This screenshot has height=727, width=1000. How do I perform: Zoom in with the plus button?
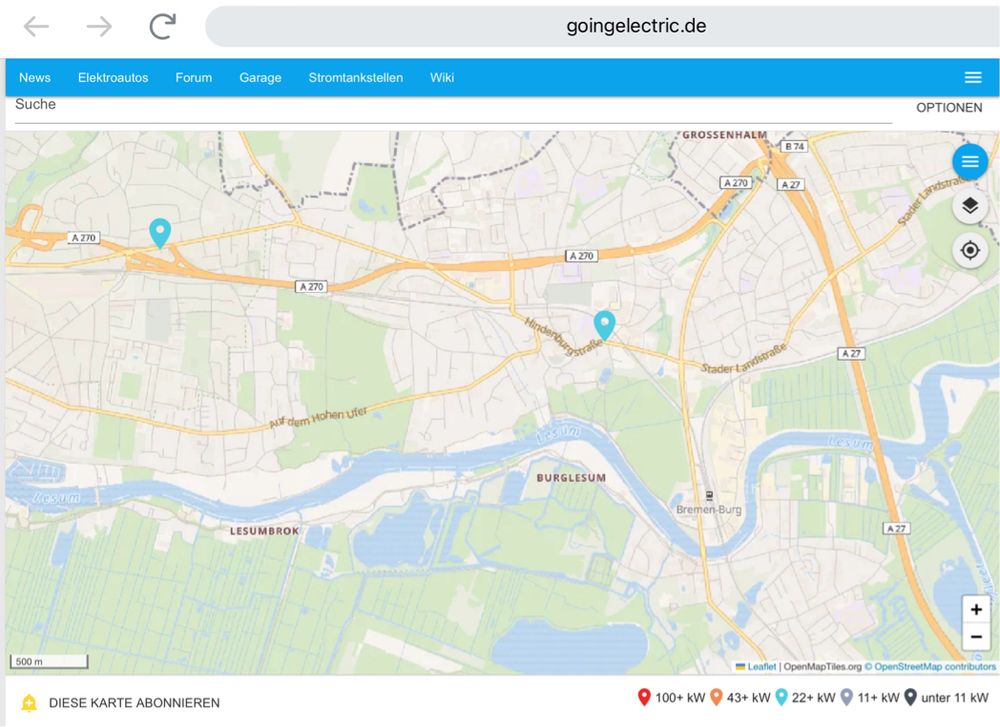[976, 608]
